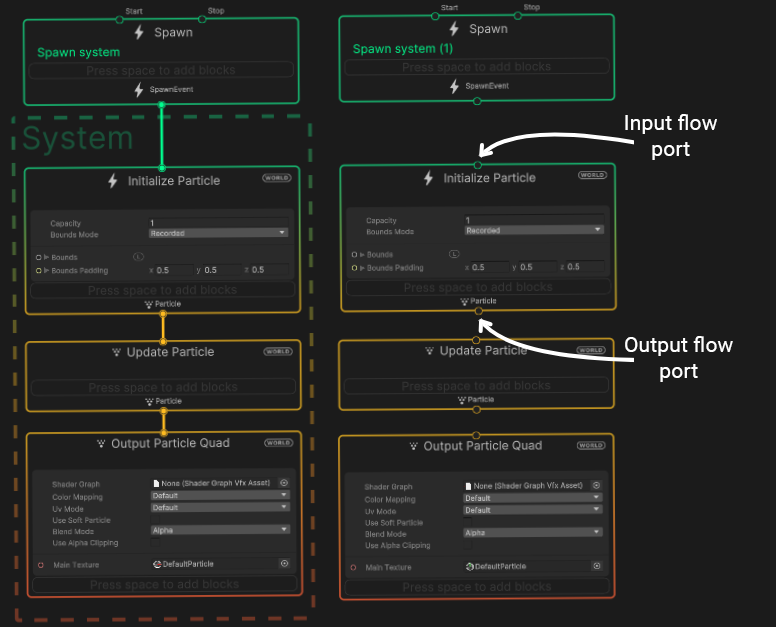Open Main Texture object picker in left system
This screenshot has width=776, height=627.
[x=284, y=564]
